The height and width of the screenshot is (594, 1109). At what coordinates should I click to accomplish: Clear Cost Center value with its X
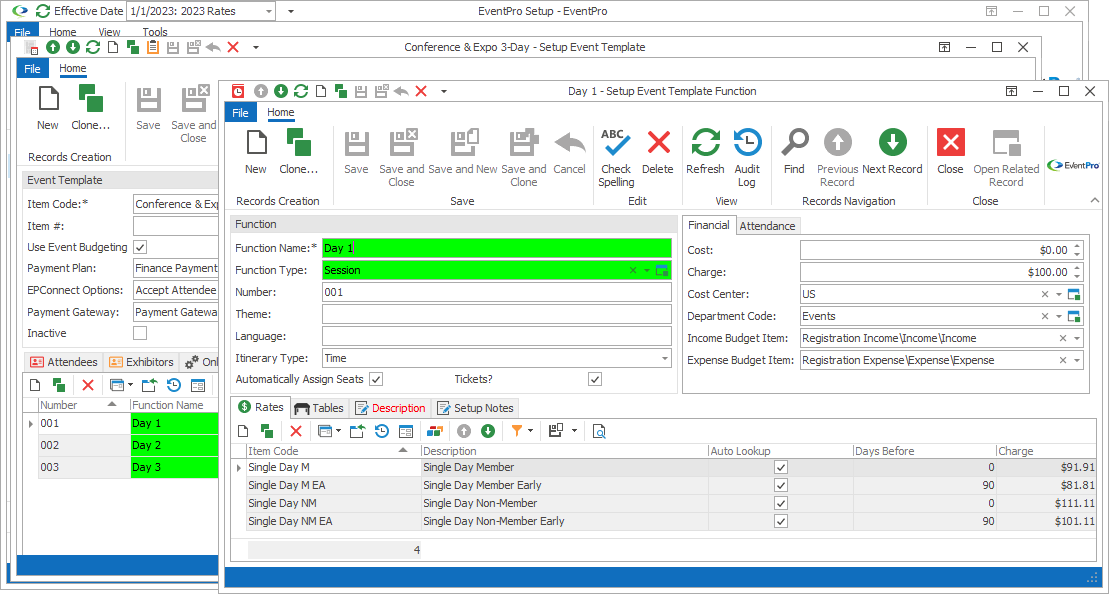click(x=1045, y=294)
